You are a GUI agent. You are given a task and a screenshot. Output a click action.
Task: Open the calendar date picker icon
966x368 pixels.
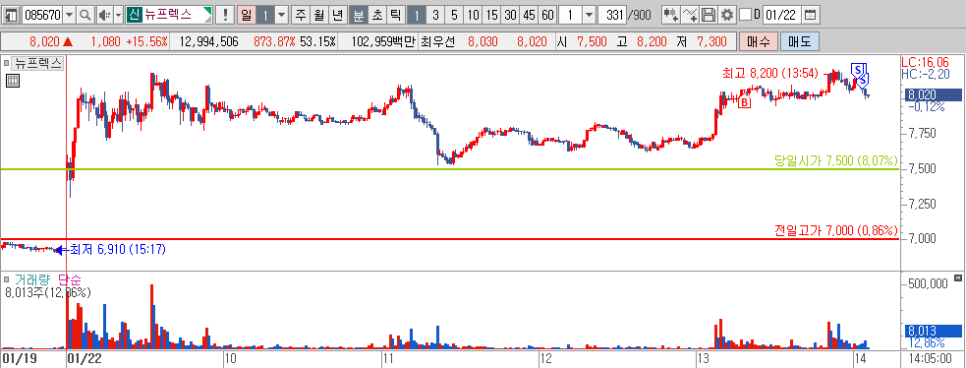click(811, 14)
